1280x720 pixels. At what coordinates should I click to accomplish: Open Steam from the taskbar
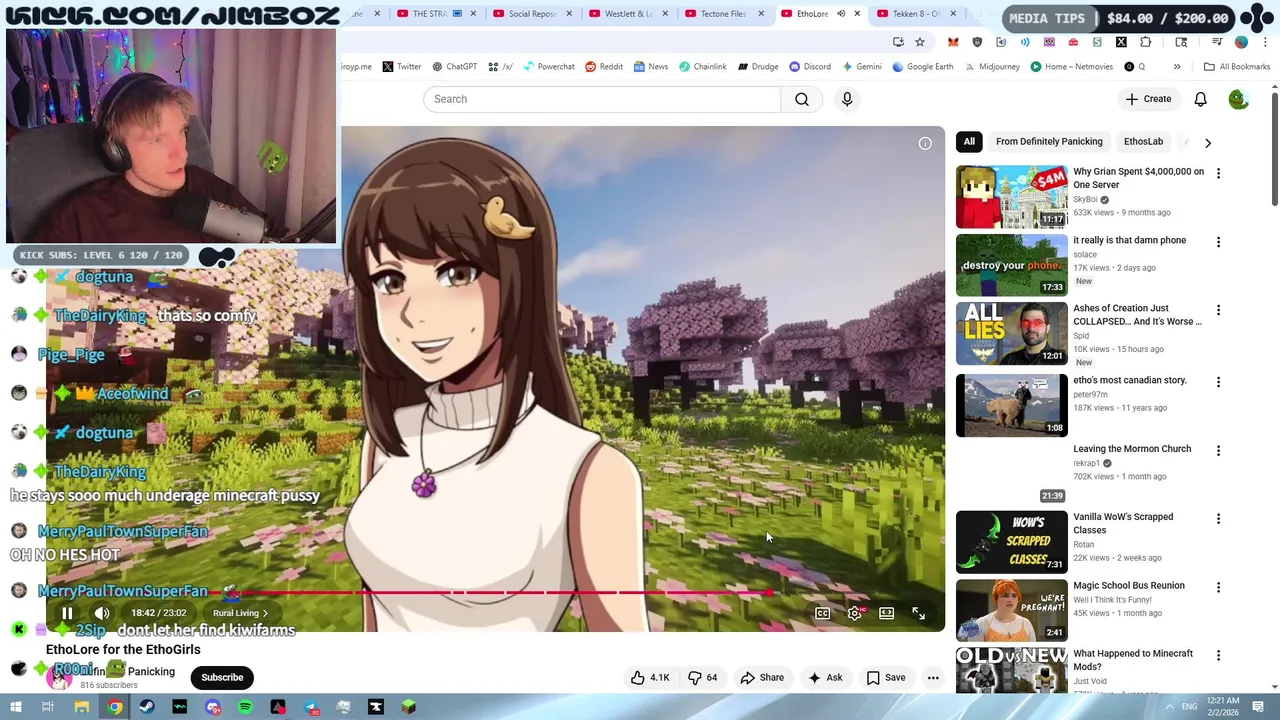[x=147, y=707]
